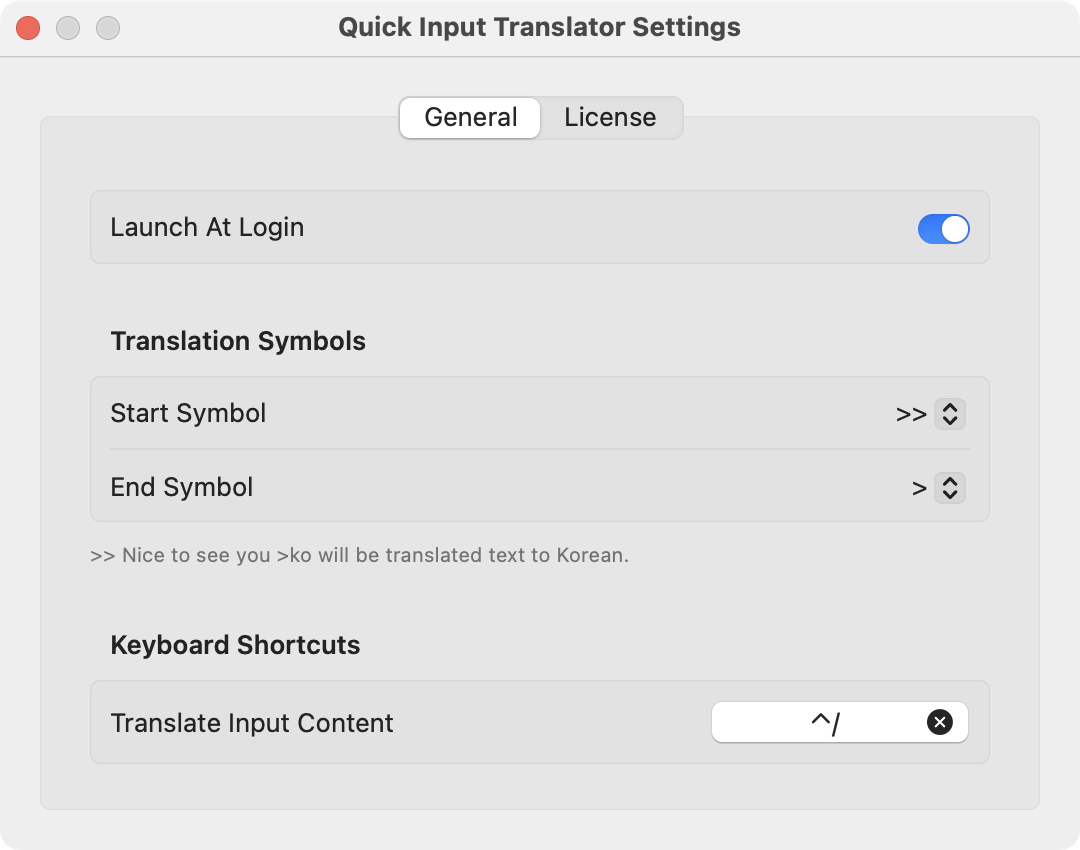Click the End Symbol up-down chevron icon

pyautogui.click(x=950, y=488)
